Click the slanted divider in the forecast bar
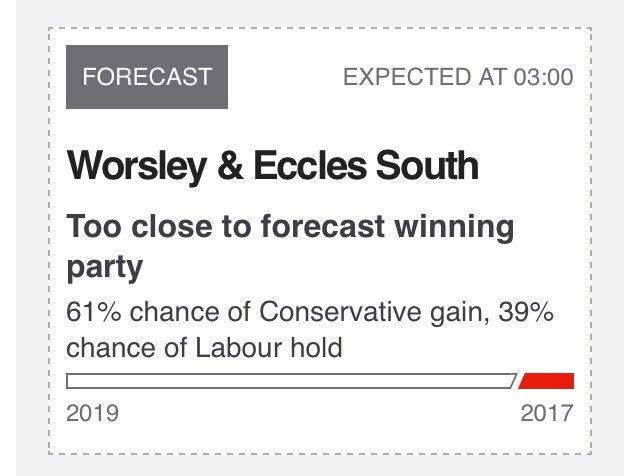 516,381
